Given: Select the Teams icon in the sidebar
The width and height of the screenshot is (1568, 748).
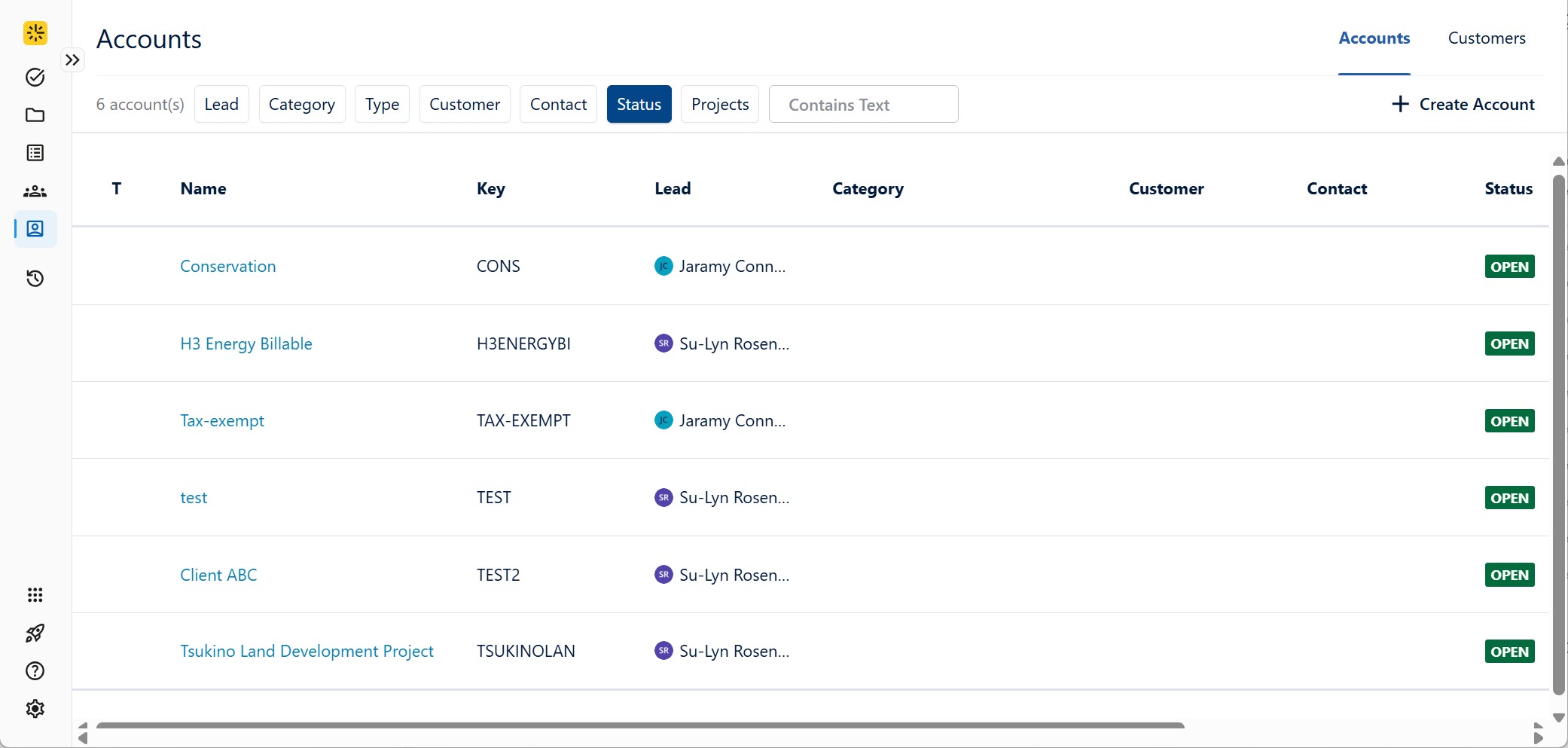Looking at the screenshot, I should [35, 191].
